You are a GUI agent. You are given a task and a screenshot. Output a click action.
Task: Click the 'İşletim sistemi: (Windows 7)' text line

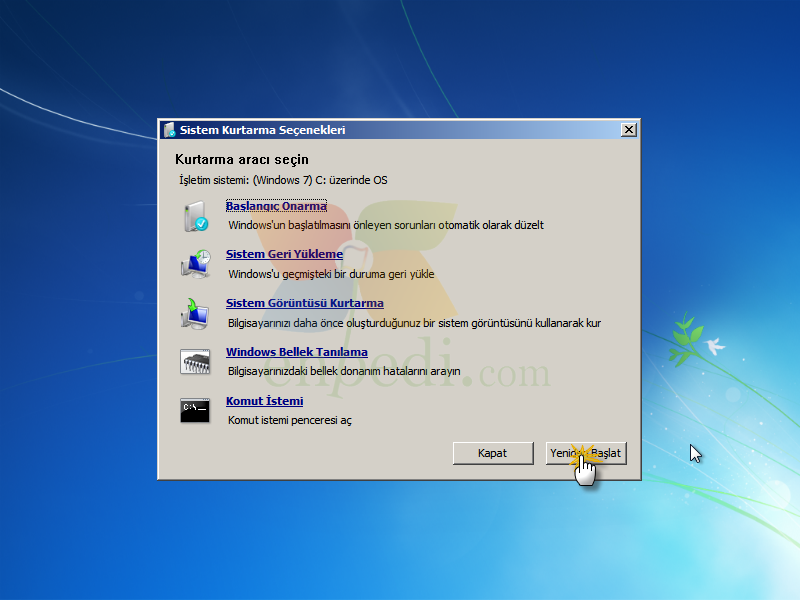coord(283,180)
